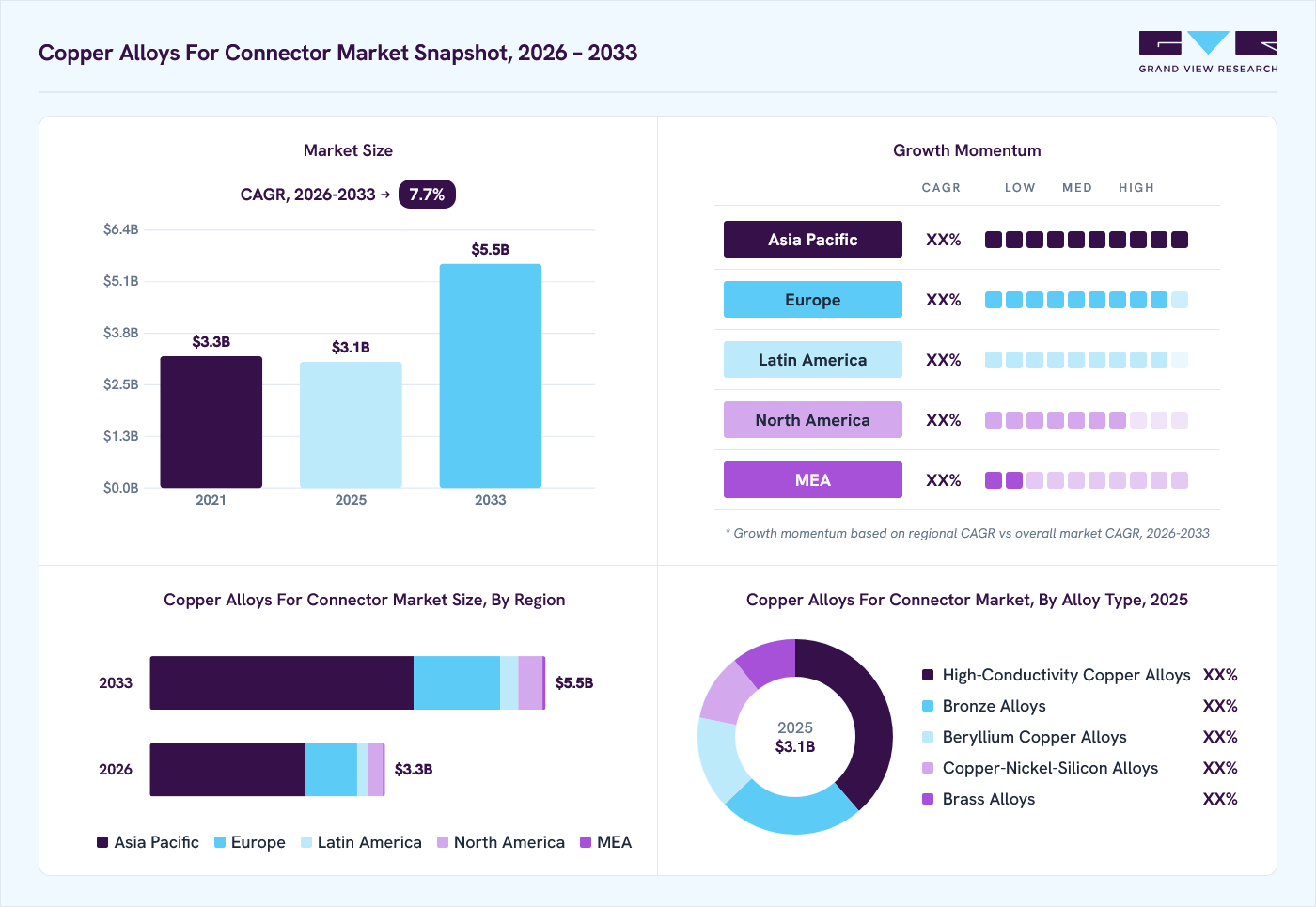
Task: Select the dark Asia Pacific segment of 2033 bar
Action: pos(282,682)
